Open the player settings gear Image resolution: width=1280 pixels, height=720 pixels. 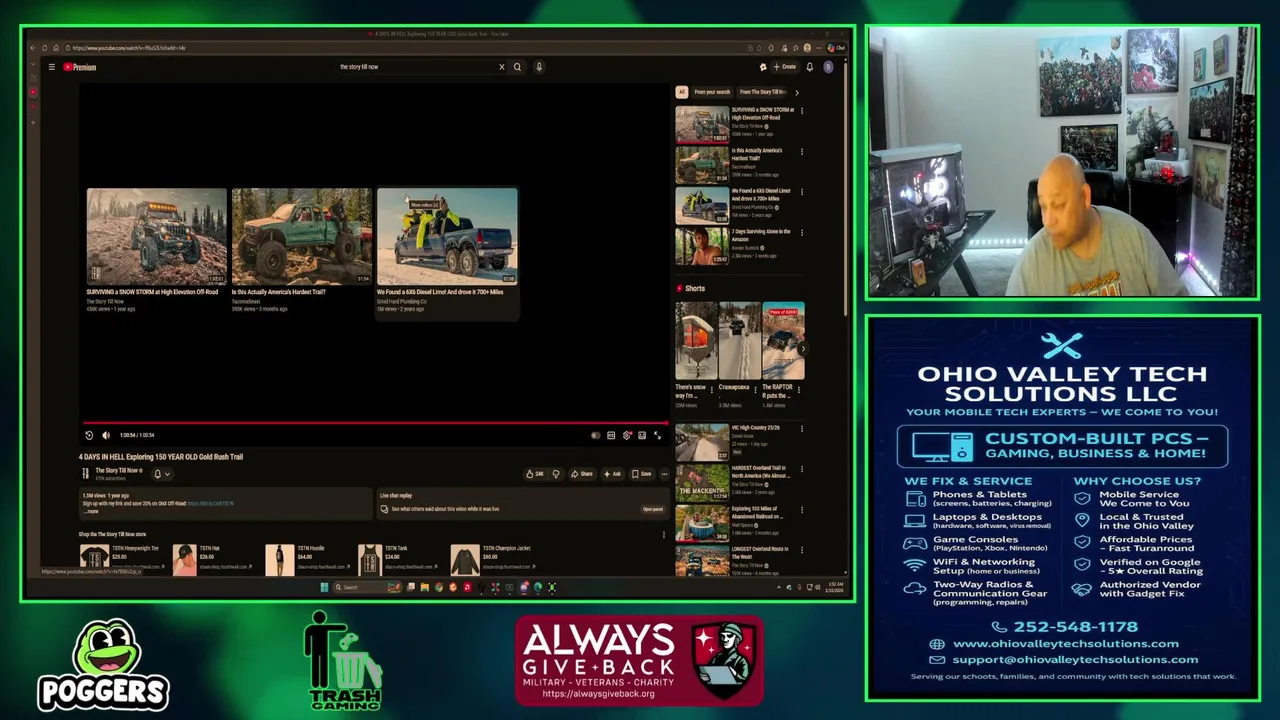[627, 435]
